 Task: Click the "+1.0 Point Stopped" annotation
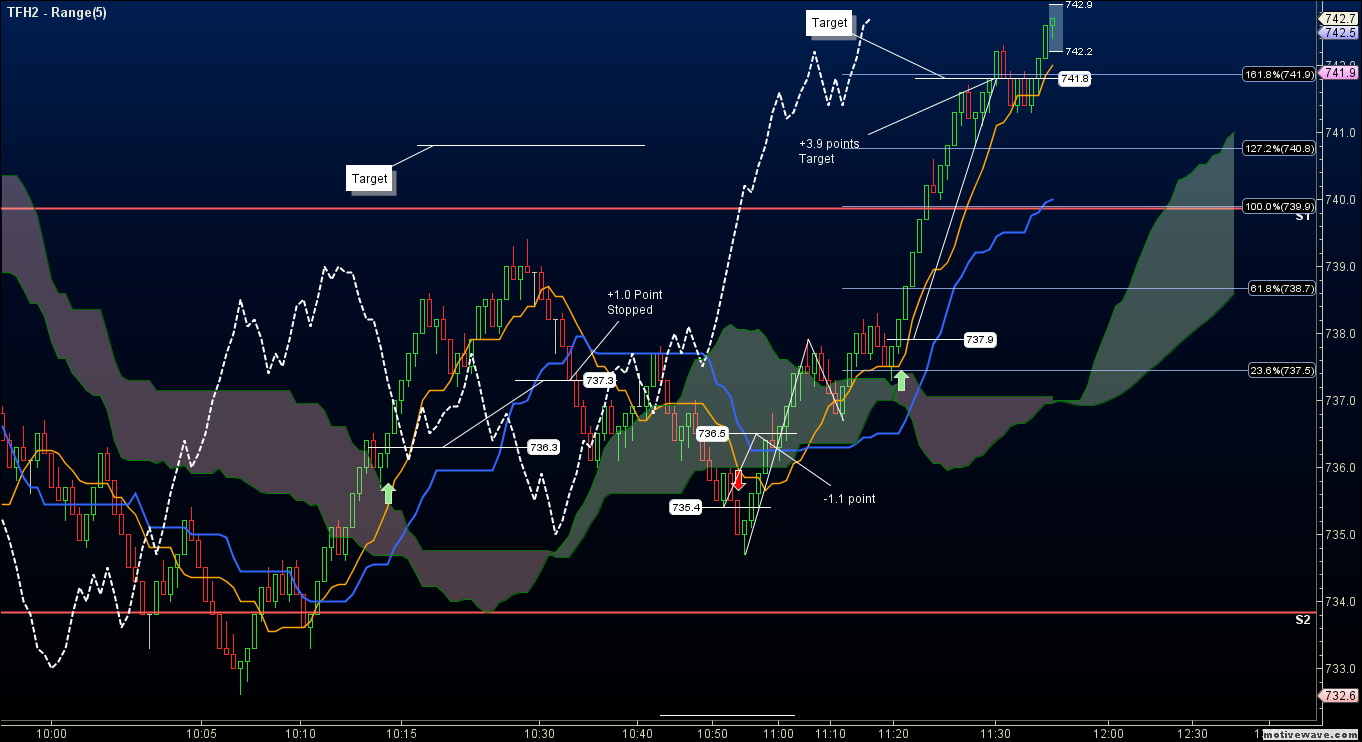pos(634,302)
